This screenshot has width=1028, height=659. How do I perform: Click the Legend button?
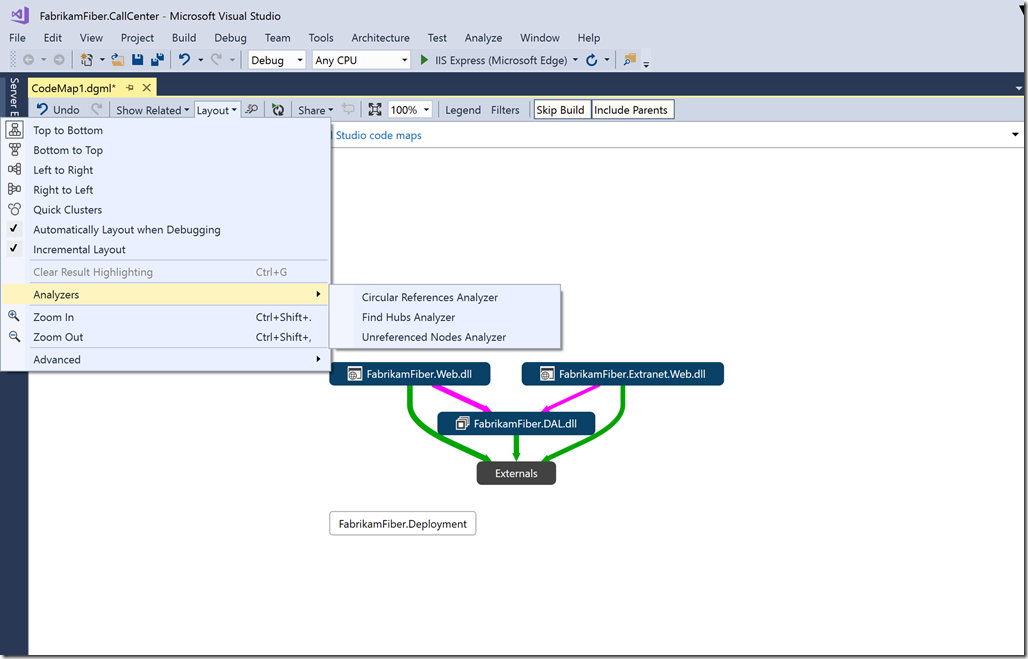(x=463, y=110)
